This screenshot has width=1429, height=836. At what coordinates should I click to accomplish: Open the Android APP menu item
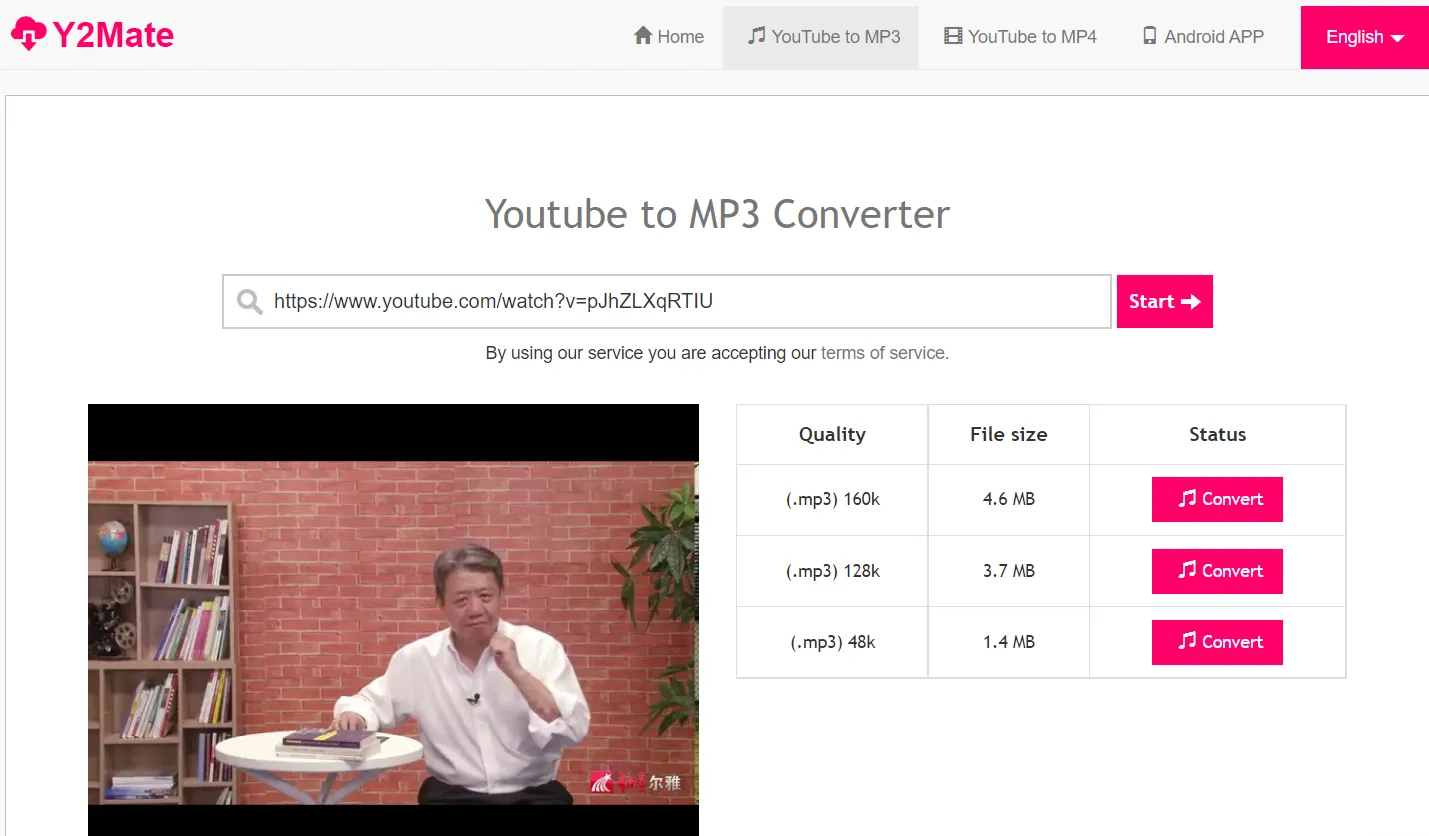tap(1203, 37)
